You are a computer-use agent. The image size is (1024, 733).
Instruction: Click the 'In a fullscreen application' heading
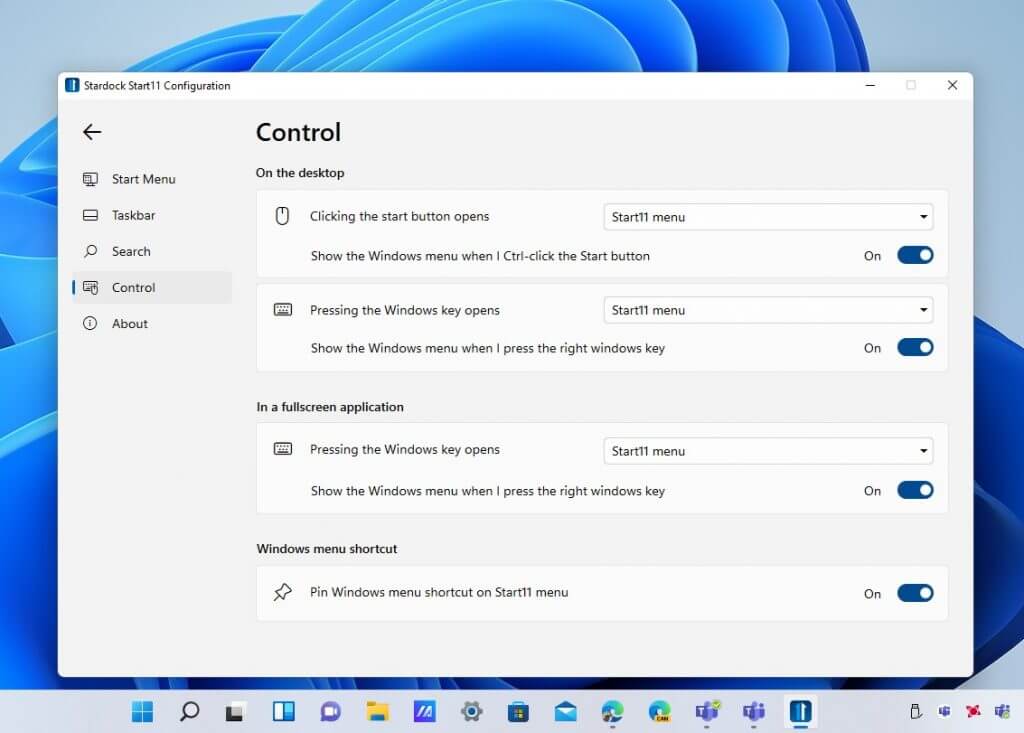tap(330, 407)
